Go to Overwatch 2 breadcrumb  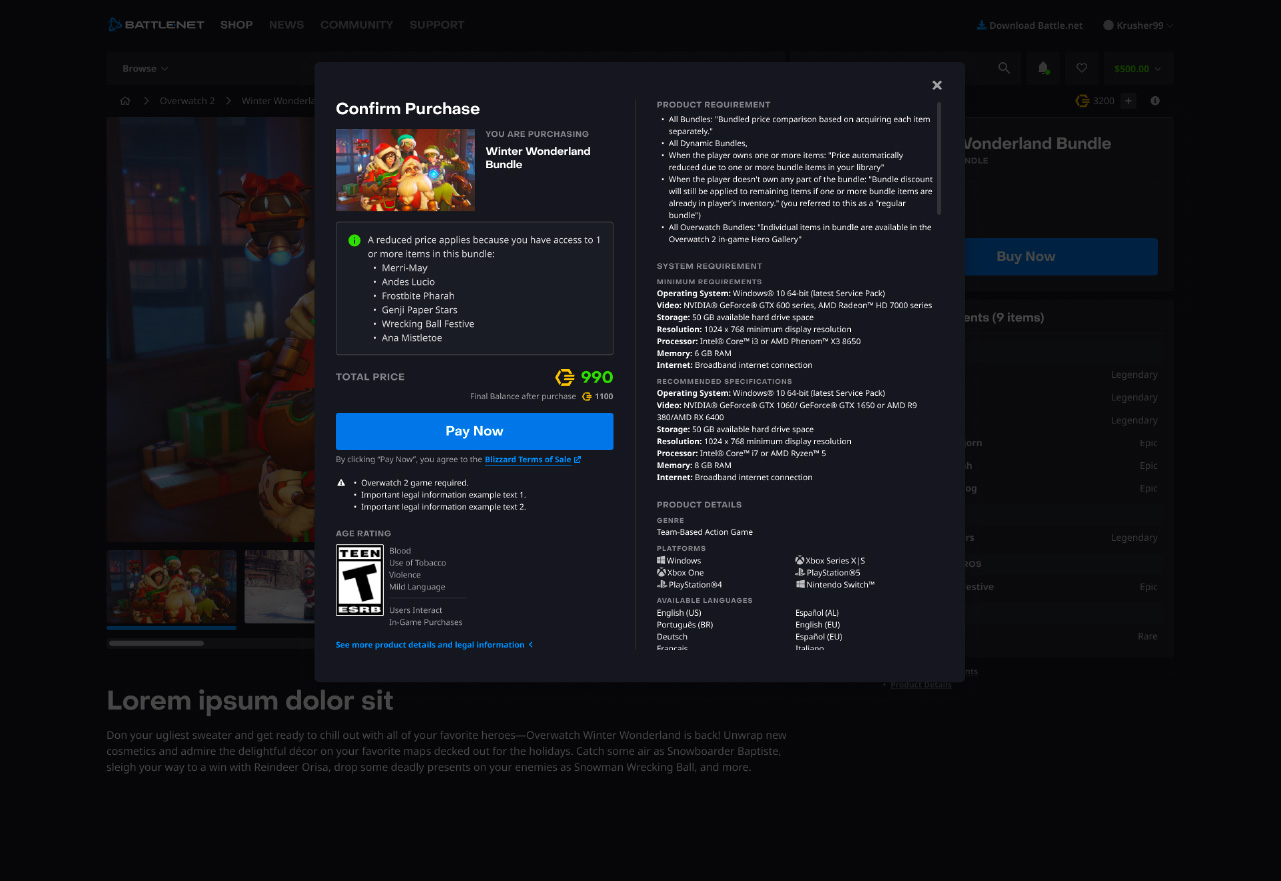(x=187, y=101)
